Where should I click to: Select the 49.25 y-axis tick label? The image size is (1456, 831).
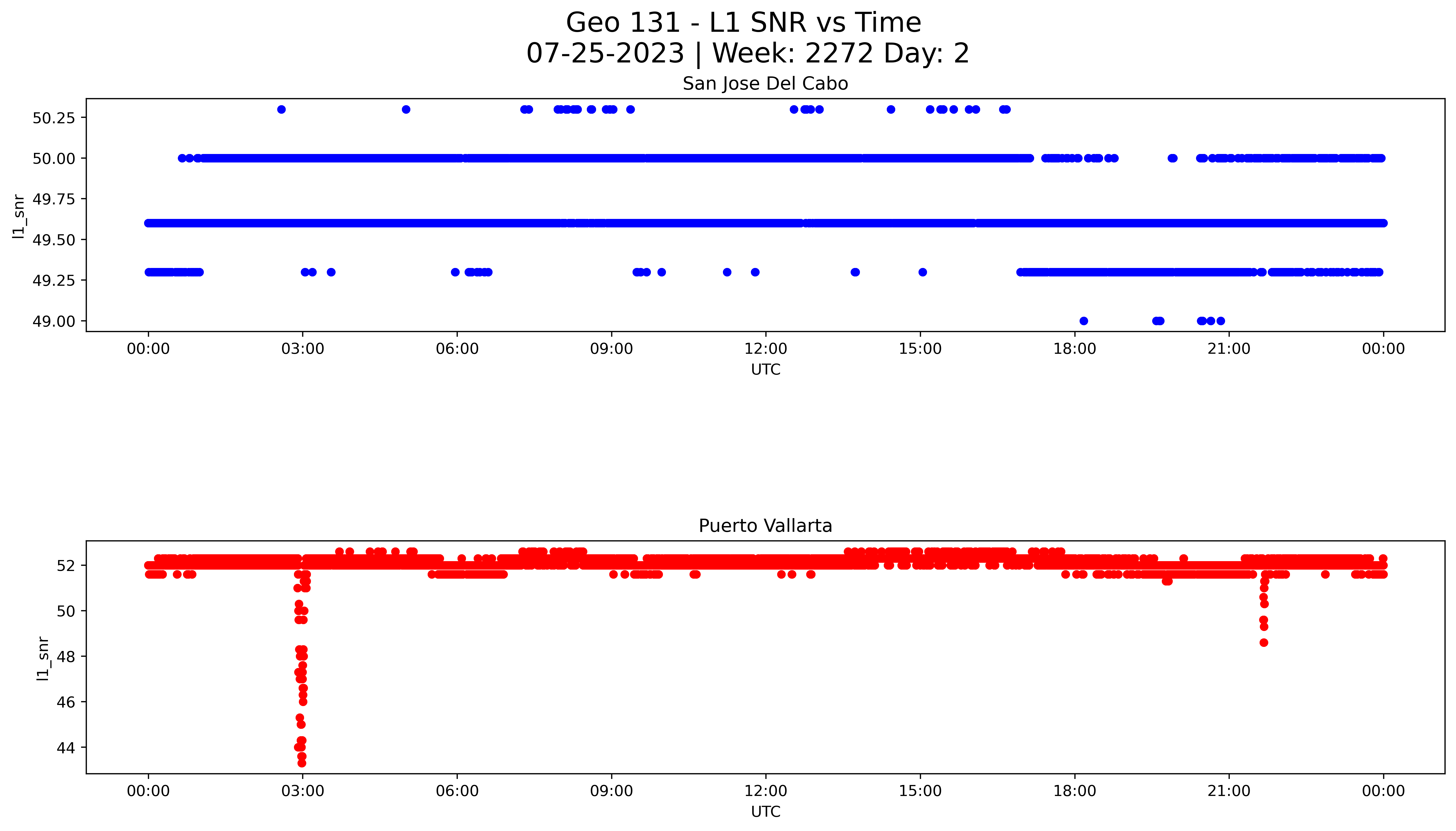pos(54,281)
